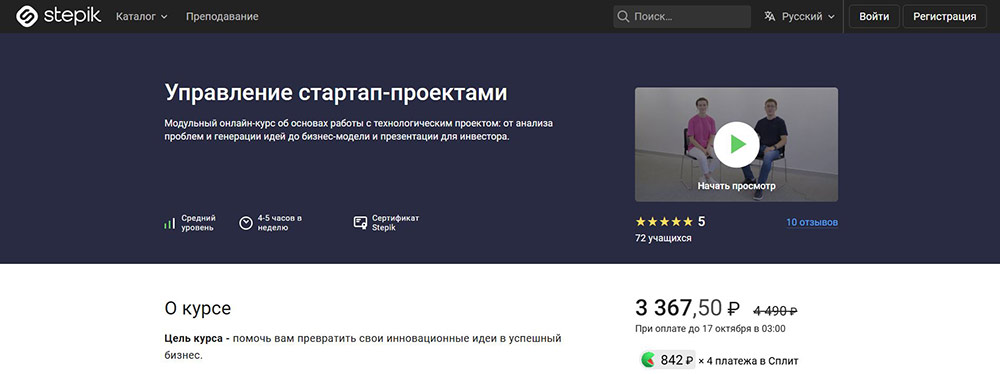Click the Начать просмотр caption
The height and width of the screenshot is (374, 1000).
coord(736,186)
